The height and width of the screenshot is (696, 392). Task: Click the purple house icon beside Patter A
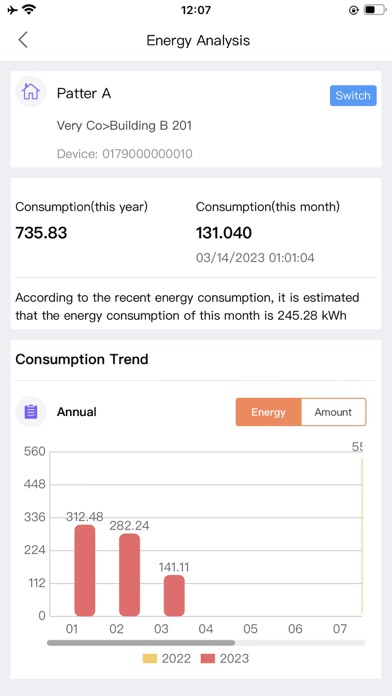click(x=31, y=92)
